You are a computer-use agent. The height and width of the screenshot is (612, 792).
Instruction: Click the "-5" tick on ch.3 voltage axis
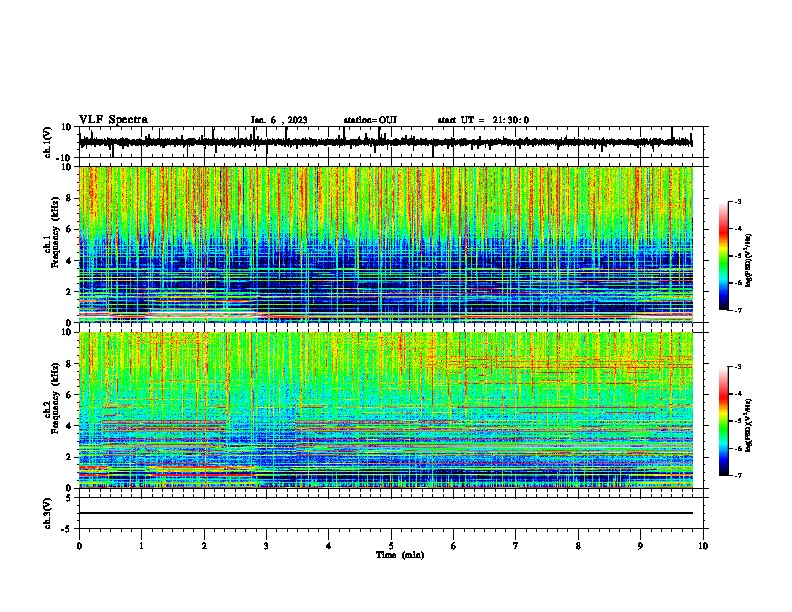click(67, 529)
